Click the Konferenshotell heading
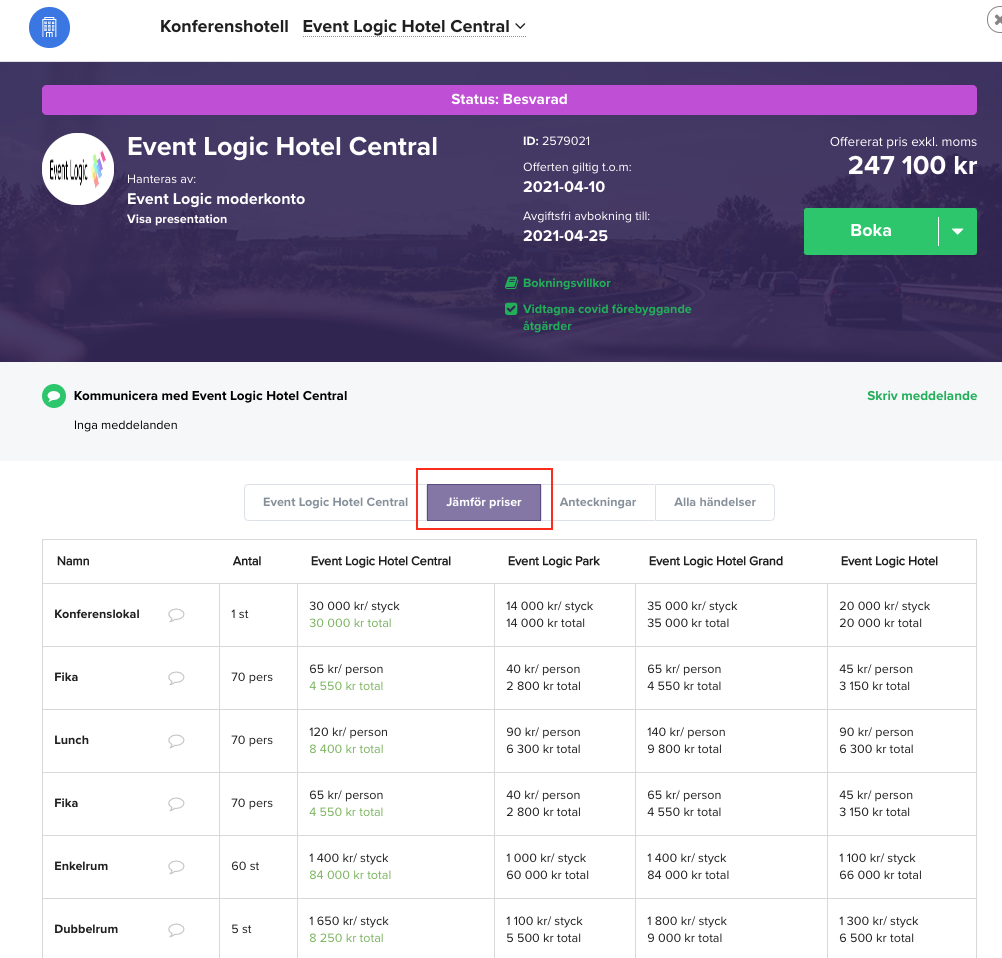1002x958 pixels. 224,26
